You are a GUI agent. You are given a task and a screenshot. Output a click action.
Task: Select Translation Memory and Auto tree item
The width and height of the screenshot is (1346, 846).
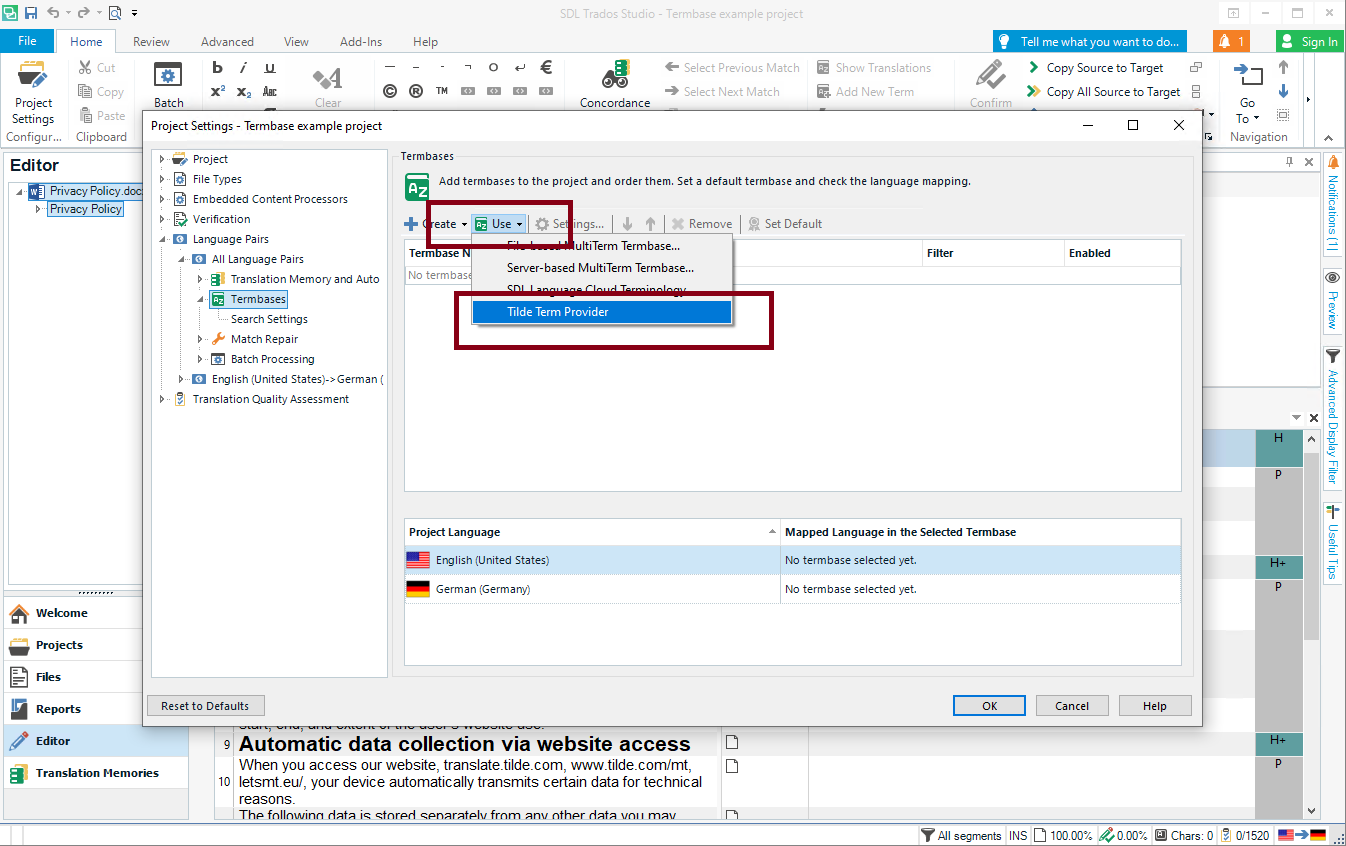pyautogui.click(x=305, y=279)
